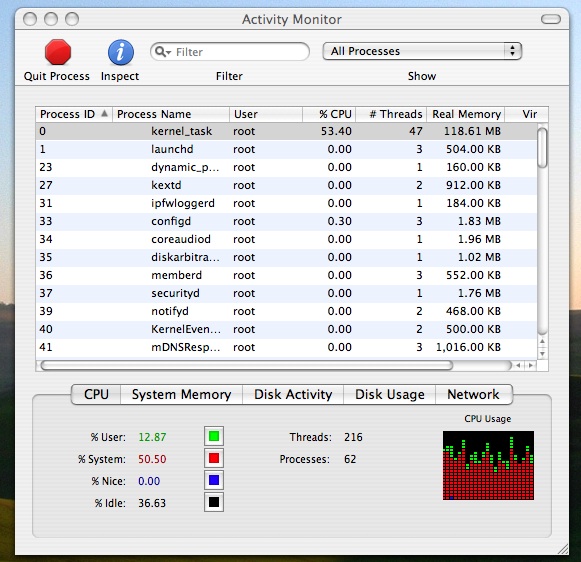Pick the black % Idle color swatch
581x562 pixels.
click(x=214, y=502)
